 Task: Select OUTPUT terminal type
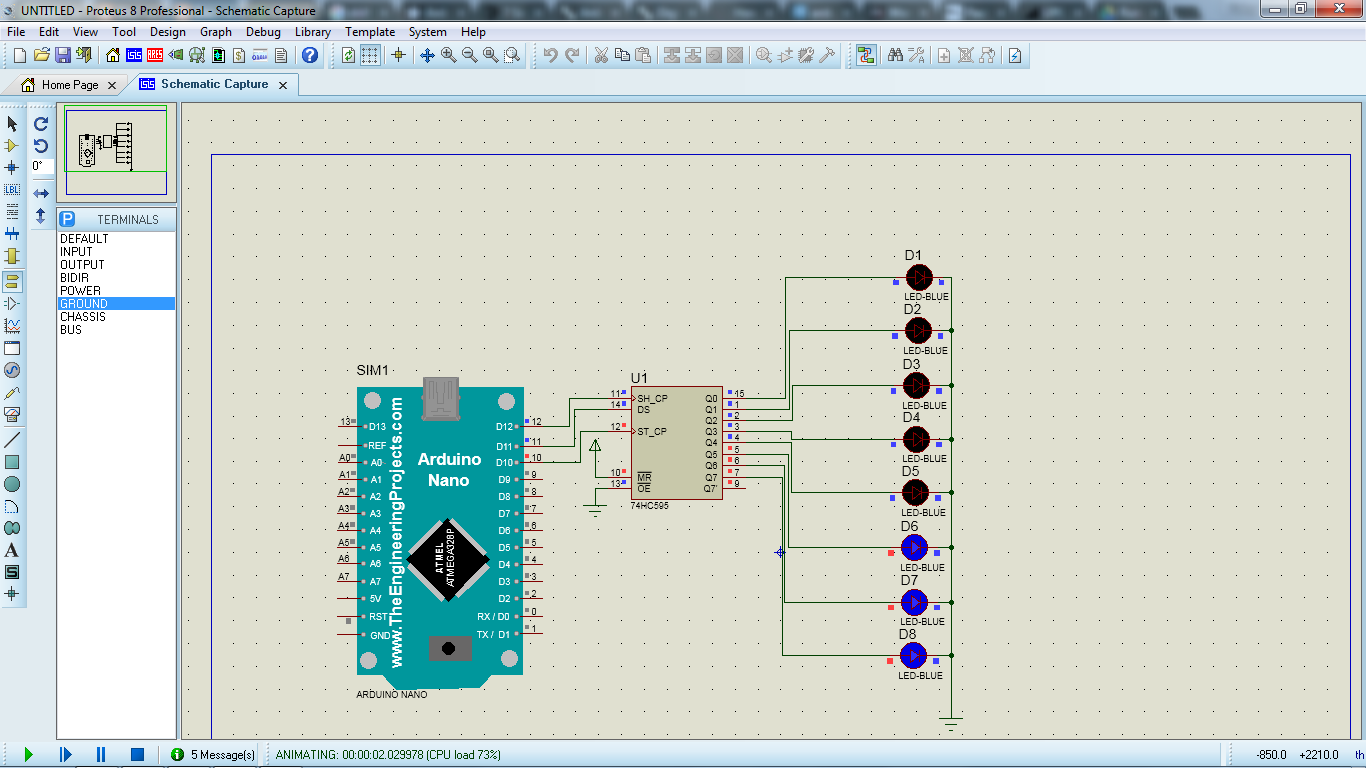pyautogui.click(x=83, y=264)
